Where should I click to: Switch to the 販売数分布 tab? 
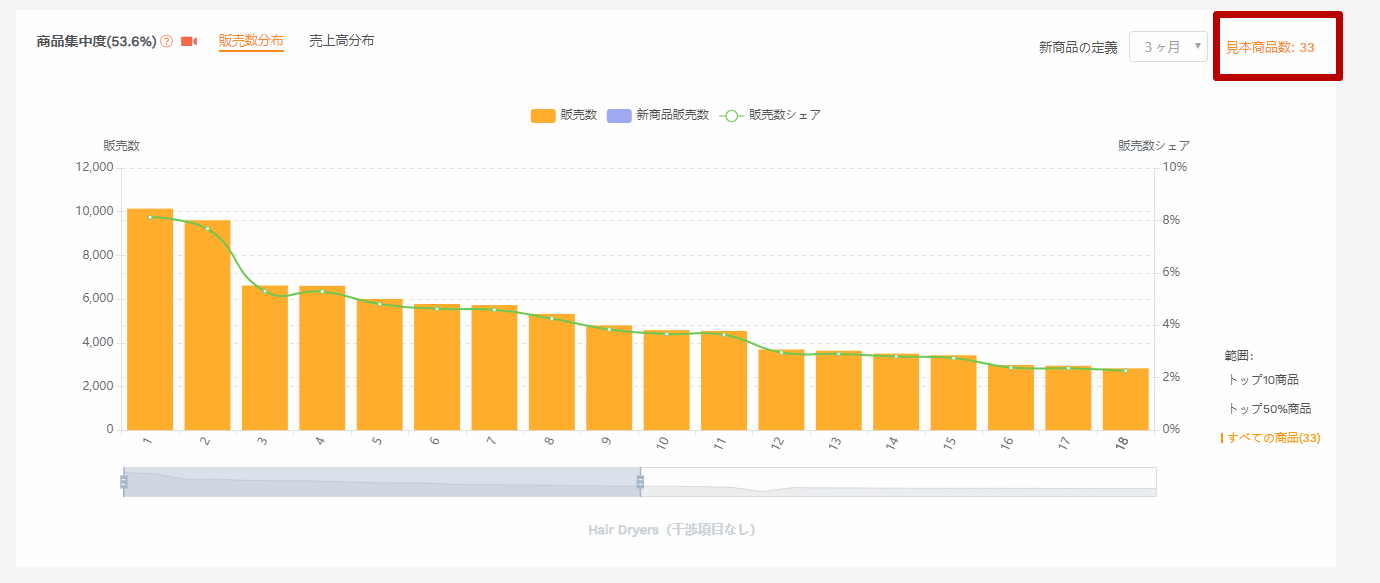251,41
